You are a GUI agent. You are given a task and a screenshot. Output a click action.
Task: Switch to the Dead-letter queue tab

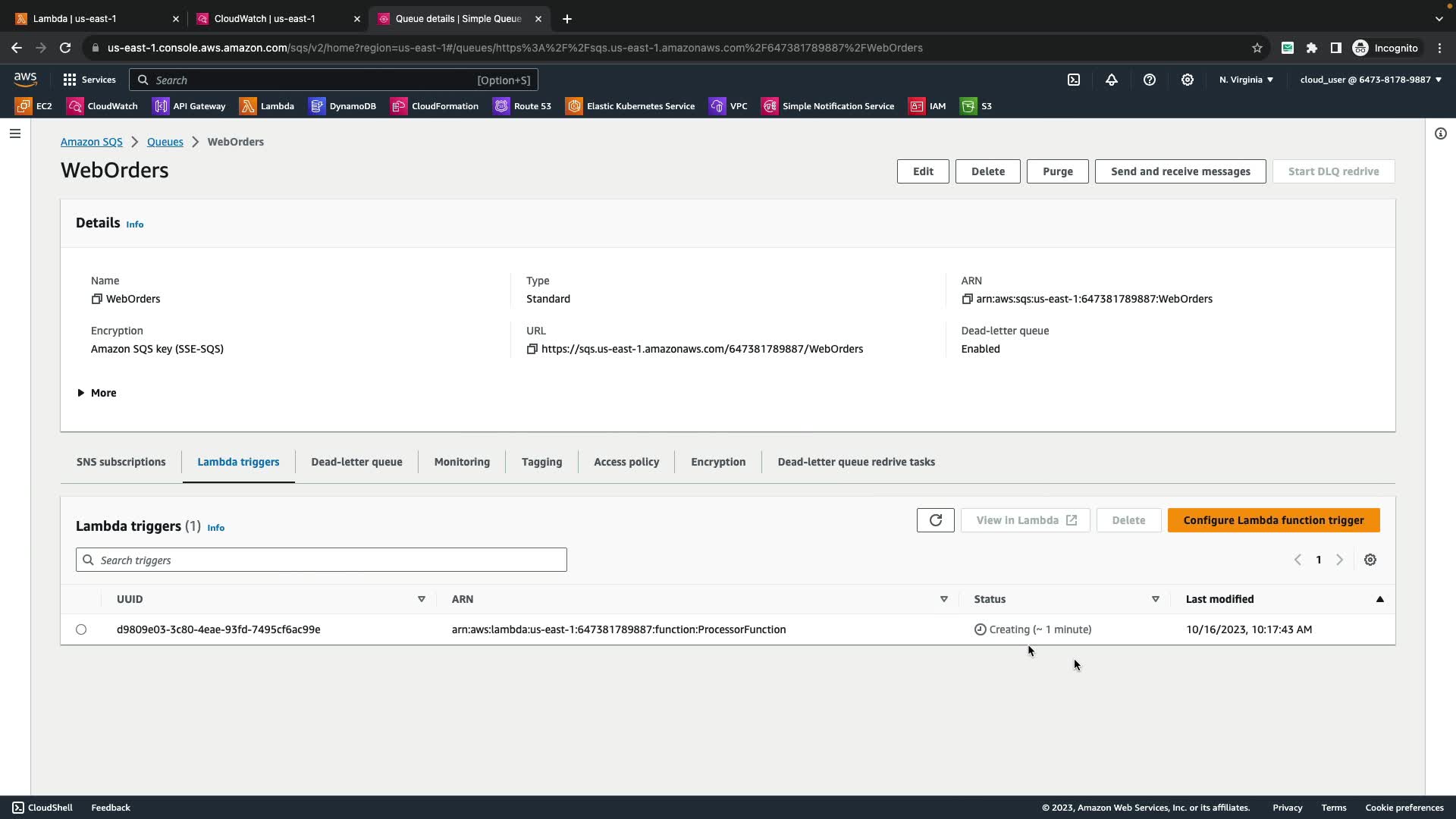(x=356, y=462)
